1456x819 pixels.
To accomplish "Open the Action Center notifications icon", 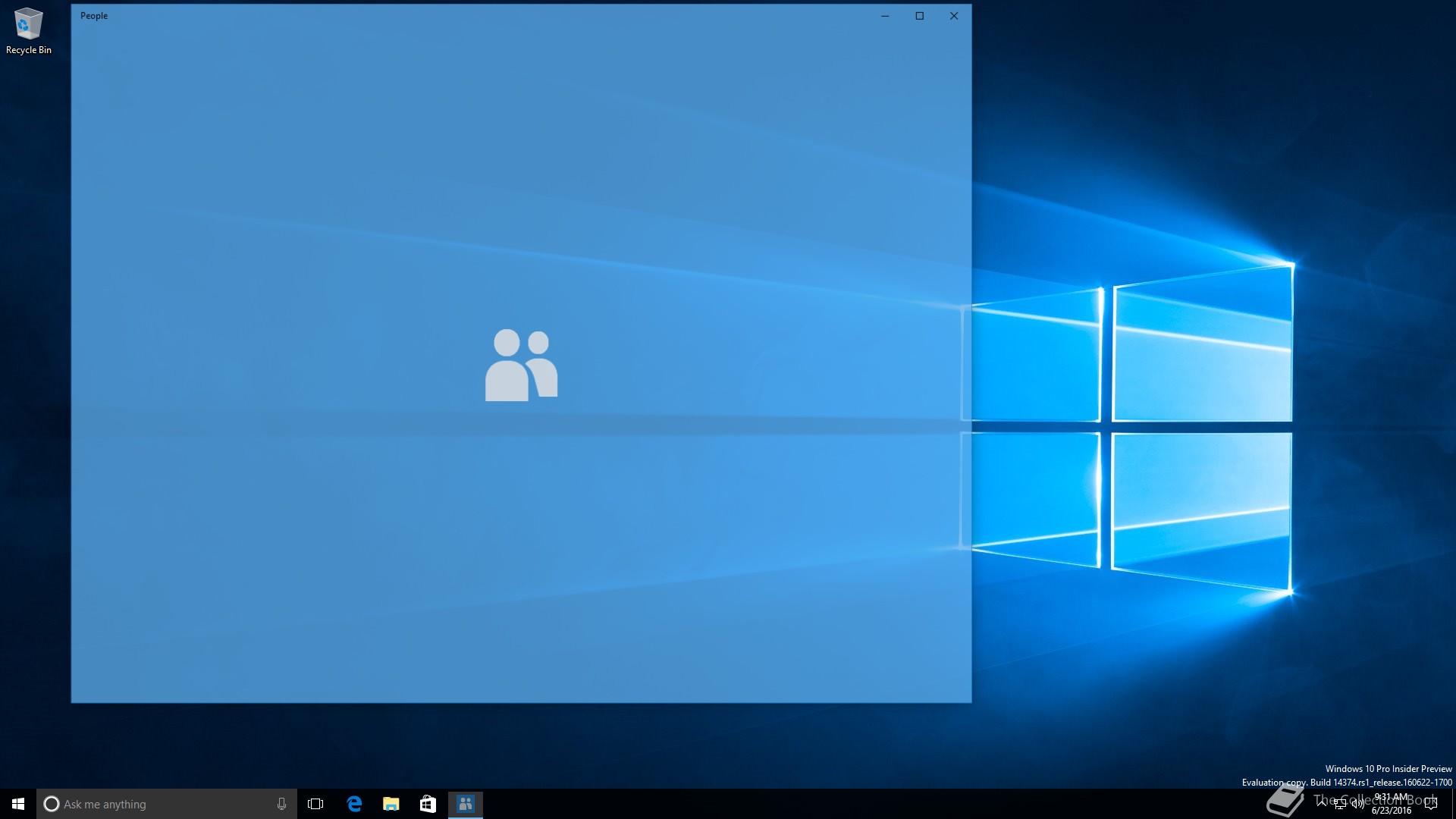I will click(1431, 804).
